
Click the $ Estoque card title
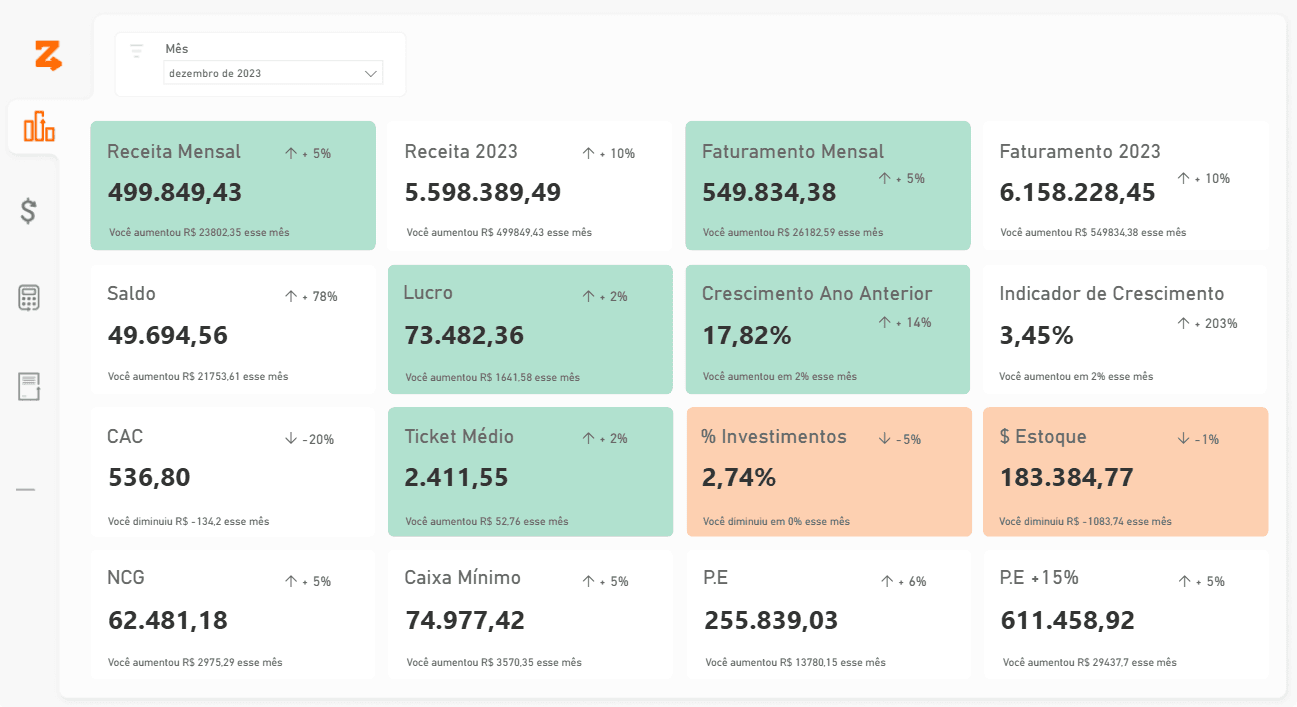[x=1043, y=436]
